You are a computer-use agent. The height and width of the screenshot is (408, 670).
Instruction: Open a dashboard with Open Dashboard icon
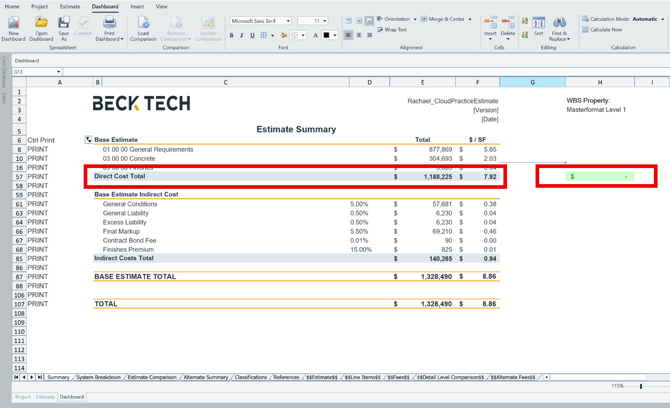tap(41, 24)
